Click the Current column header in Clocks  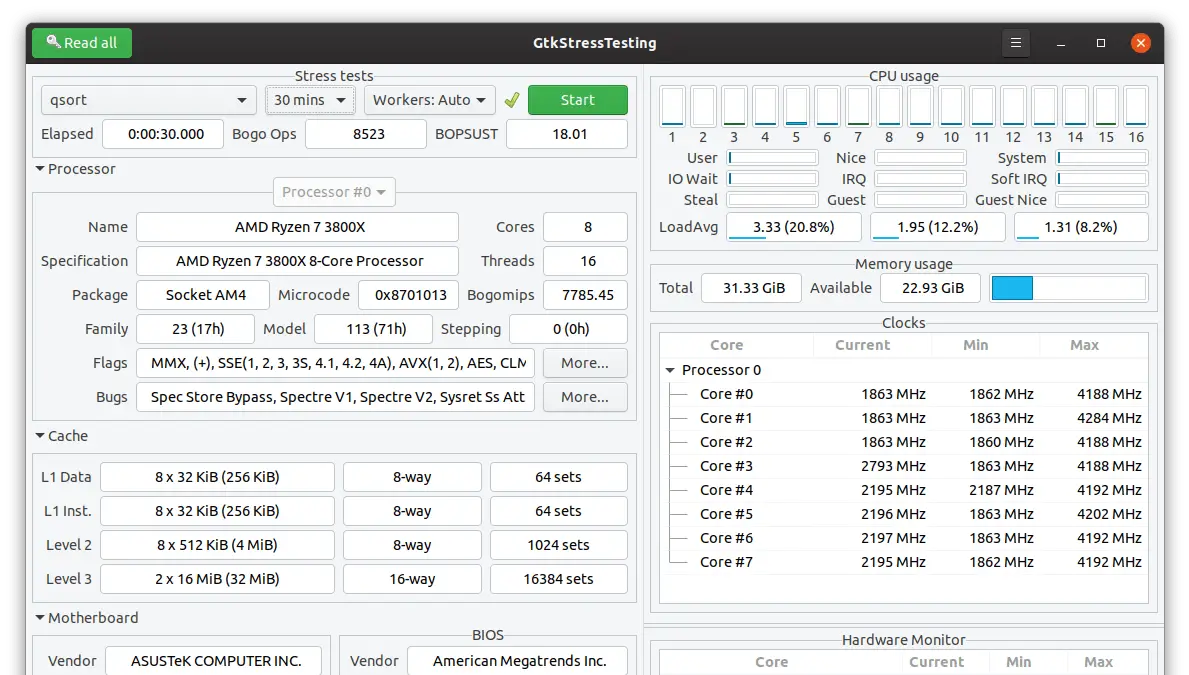[x=862, y=345]
